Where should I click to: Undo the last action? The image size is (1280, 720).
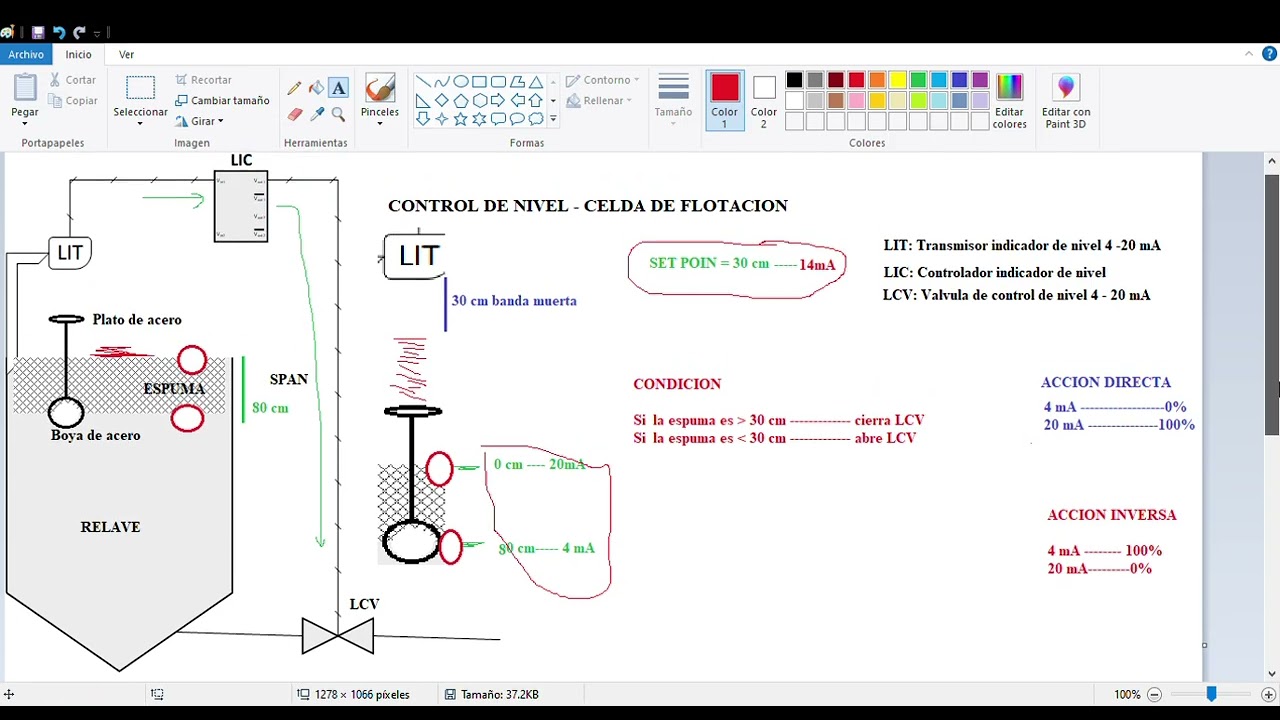pyautogui.click(x=58, y=32)
